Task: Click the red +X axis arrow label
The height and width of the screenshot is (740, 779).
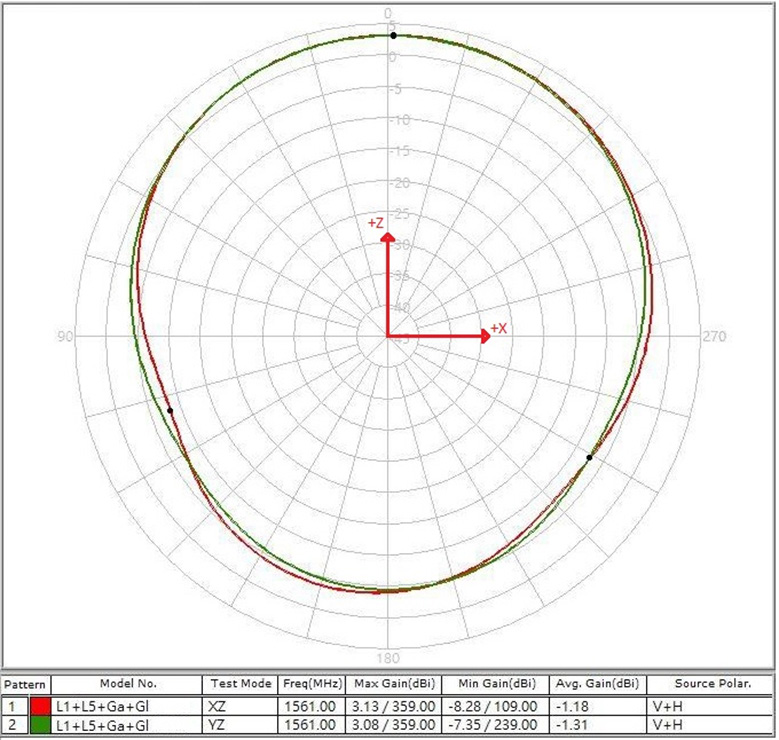Action: pyautogui.click(x=498, y=329)
